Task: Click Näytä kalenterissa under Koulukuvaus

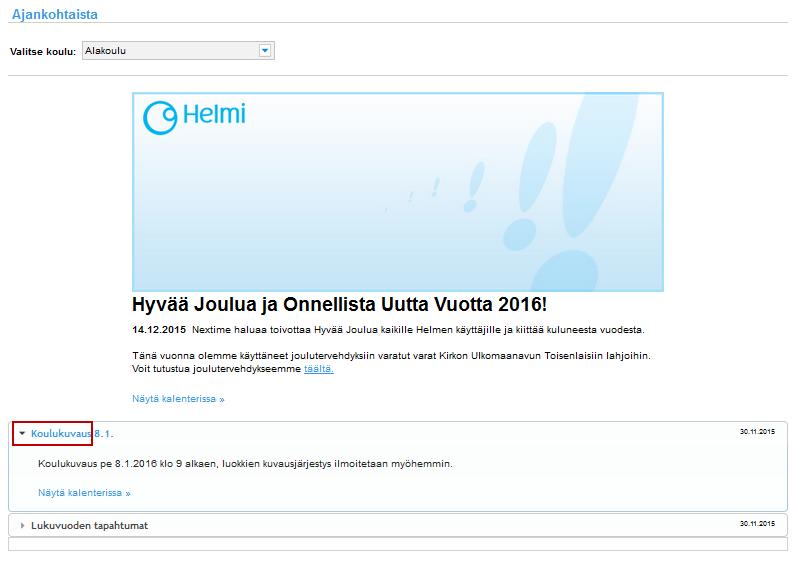Action: coord(84,493)
